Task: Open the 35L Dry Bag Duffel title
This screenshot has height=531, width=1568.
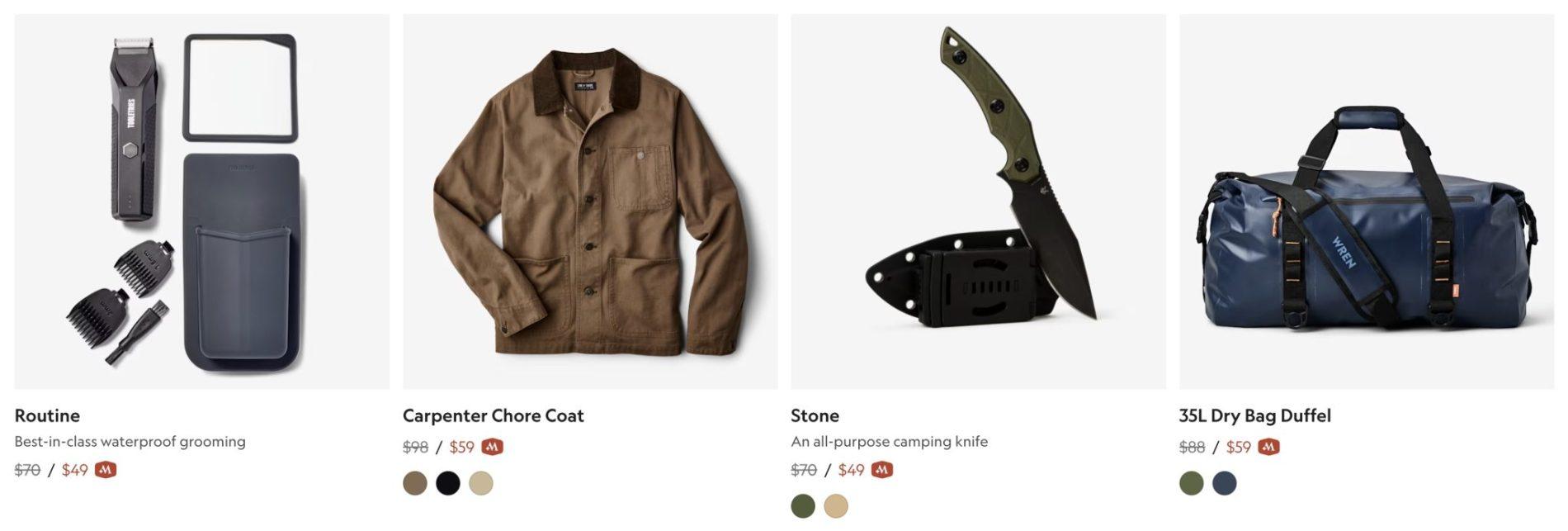Action: pos(1255,415)
